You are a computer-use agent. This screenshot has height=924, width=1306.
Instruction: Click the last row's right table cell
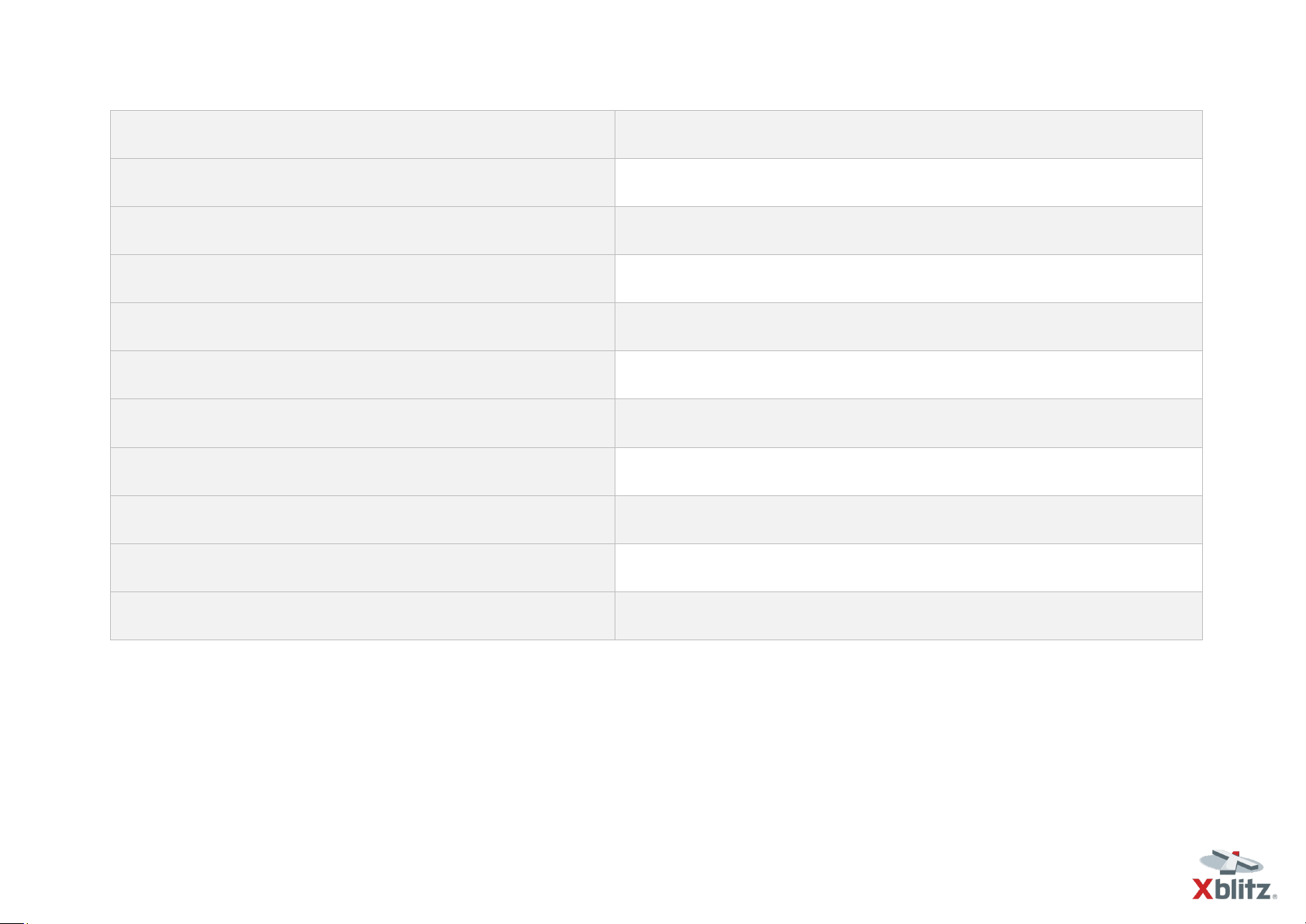[x=908, y=615]
